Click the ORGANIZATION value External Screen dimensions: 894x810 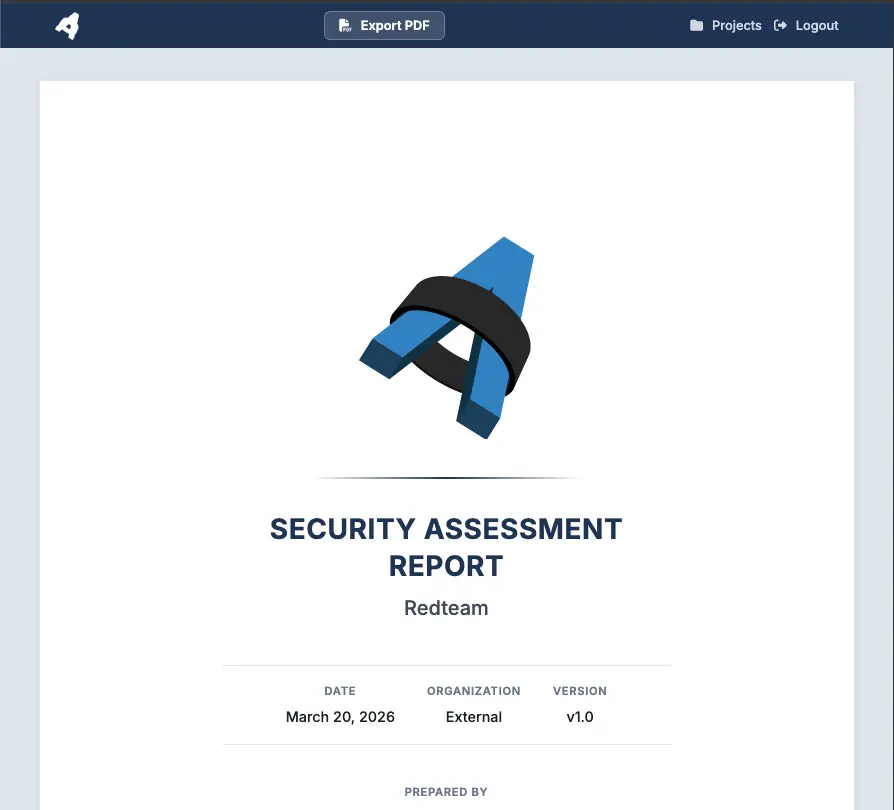(473, 716)
